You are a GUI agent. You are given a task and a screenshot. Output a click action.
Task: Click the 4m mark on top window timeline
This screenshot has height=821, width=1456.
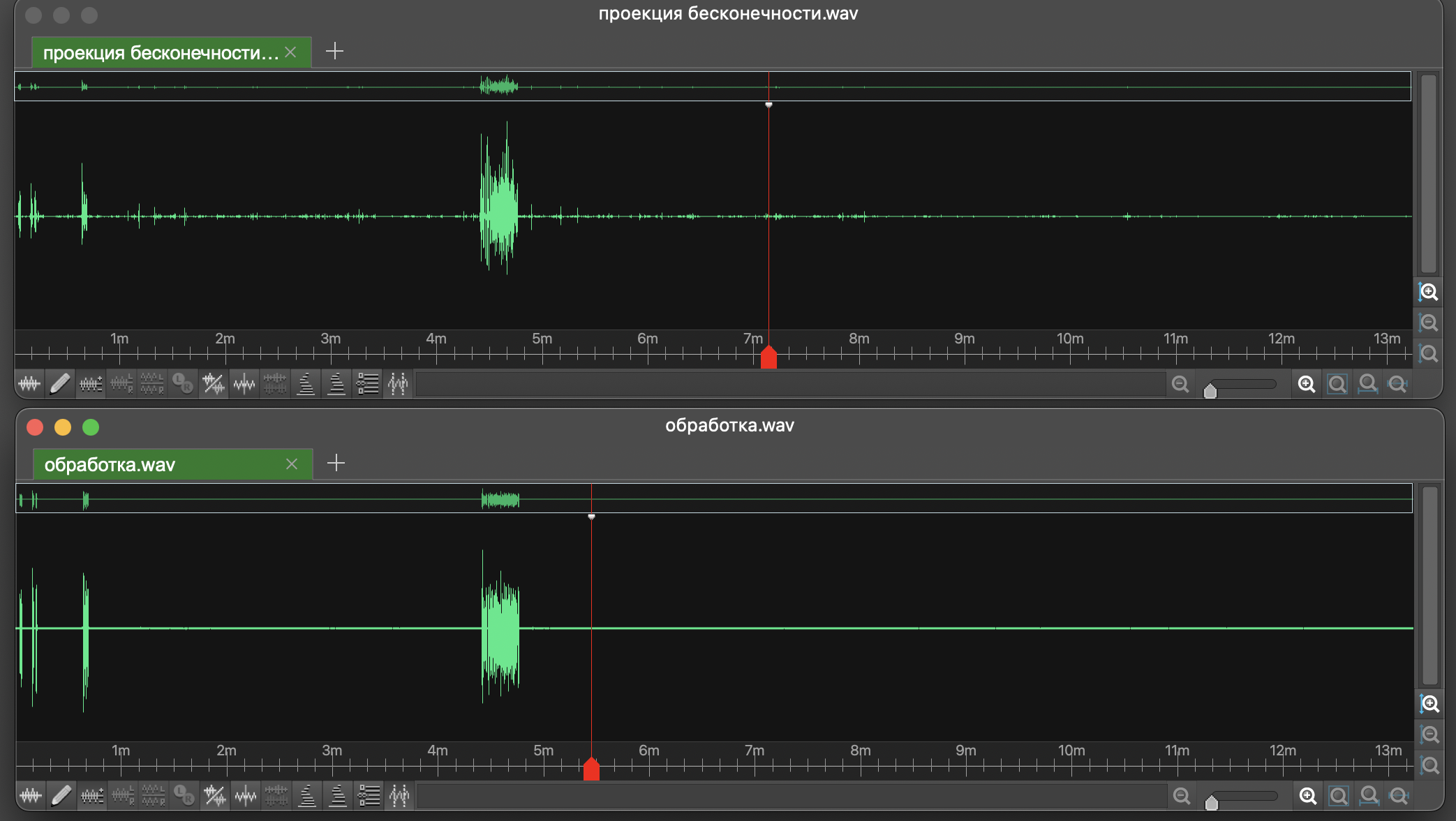(x=436, y=339)
